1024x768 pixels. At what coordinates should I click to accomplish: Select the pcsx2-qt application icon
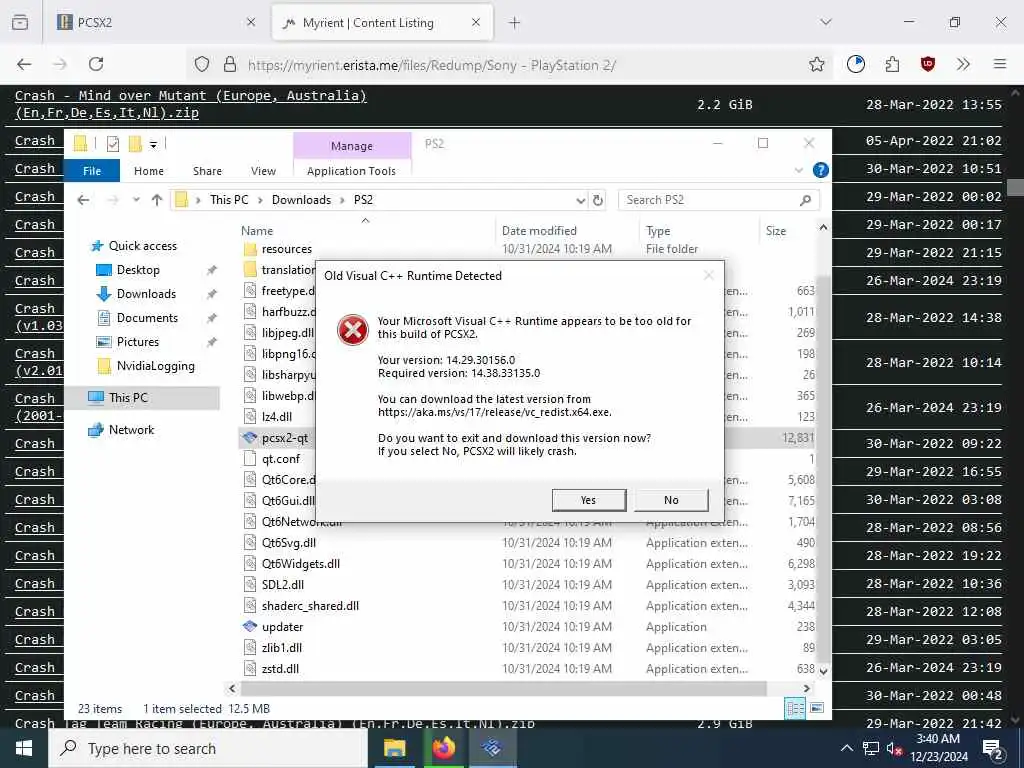(x=249, y=438)
